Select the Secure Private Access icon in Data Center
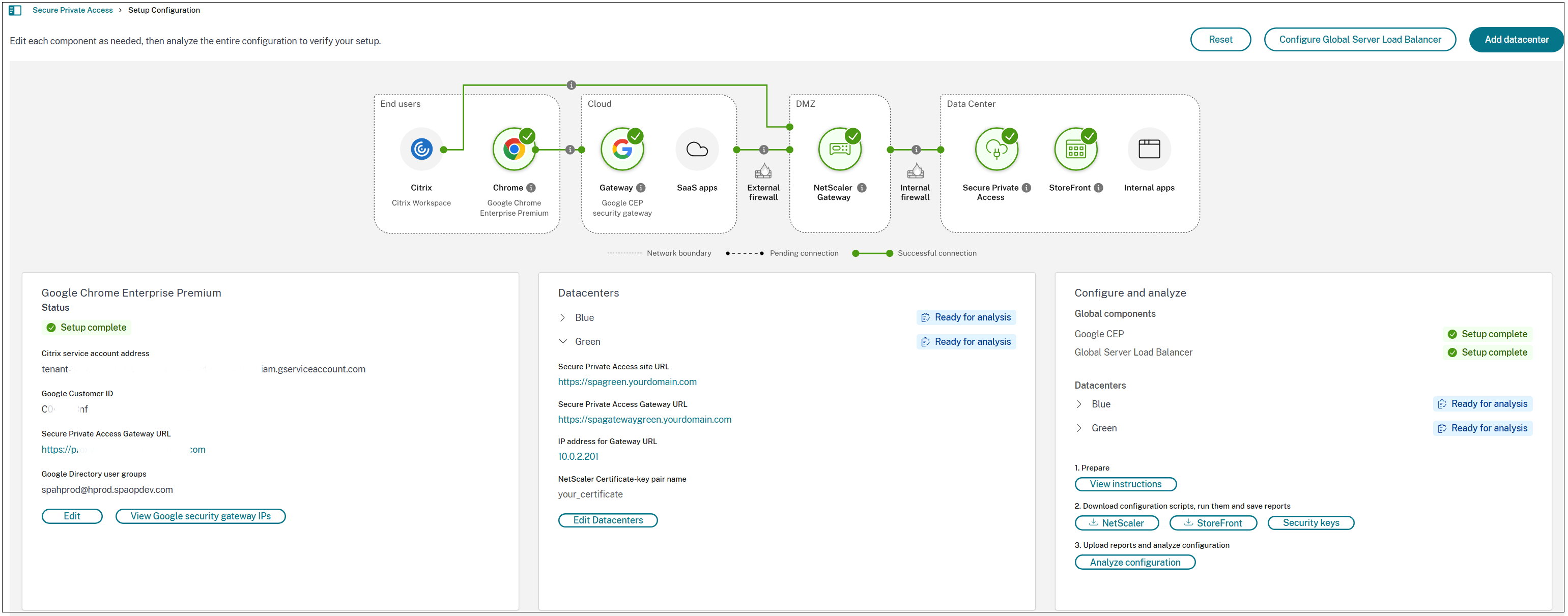Viewport: 1568px width, 616px height. pos(996,149)
